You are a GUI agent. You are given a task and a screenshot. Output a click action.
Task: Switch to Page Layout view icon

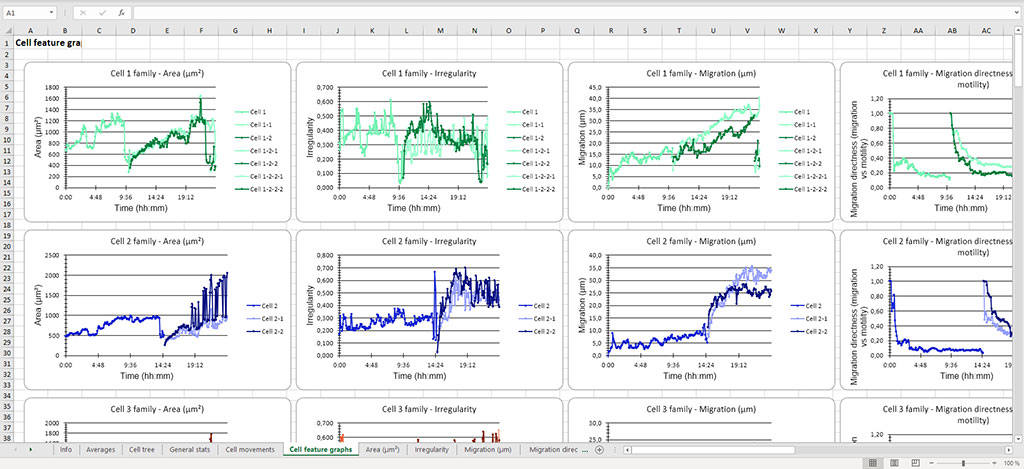[894, 462]
